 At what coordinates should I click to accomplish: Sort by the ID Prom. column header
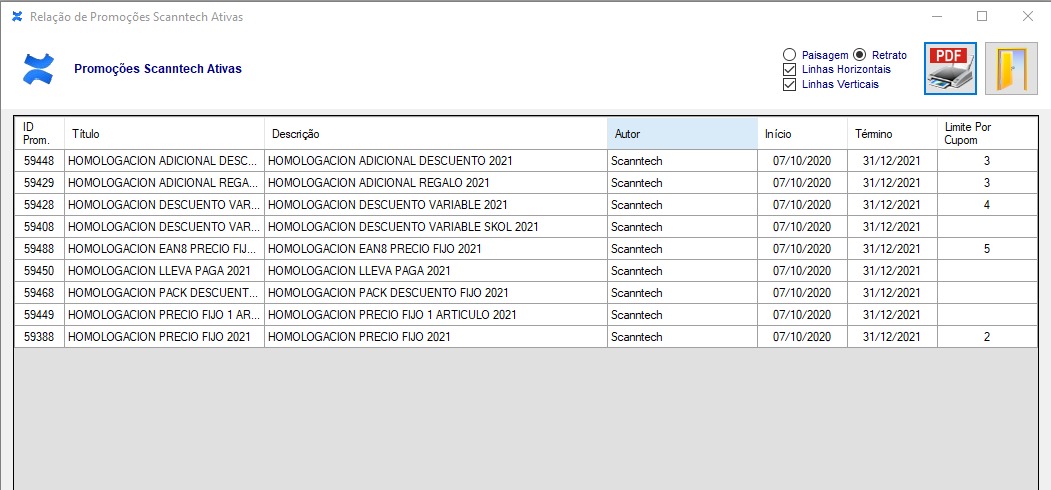tap(40, 133)
